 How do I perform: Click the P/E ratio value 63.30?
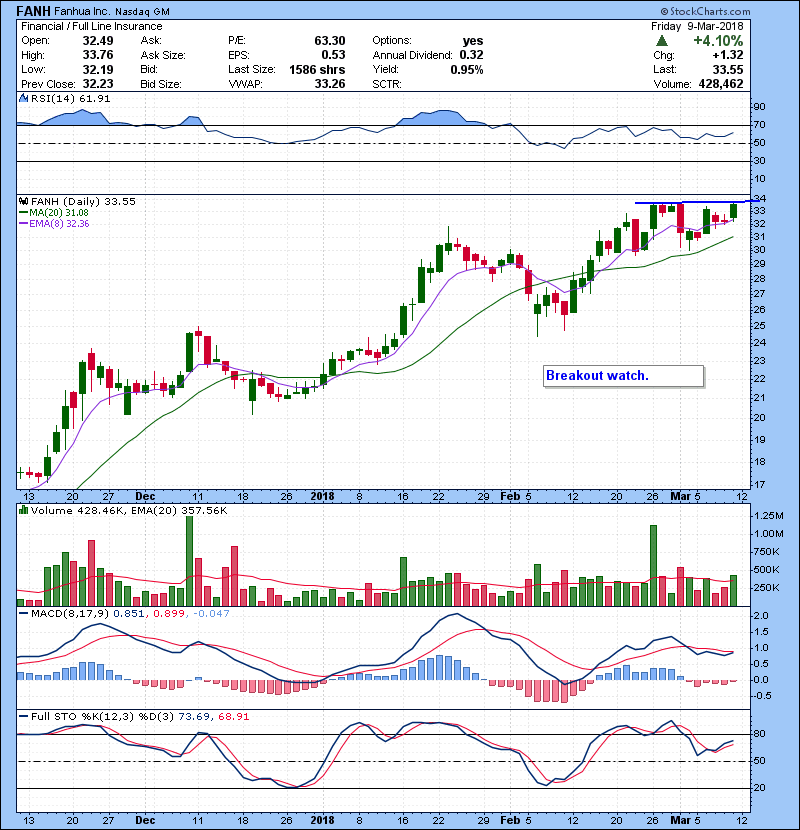pos(329,41)
